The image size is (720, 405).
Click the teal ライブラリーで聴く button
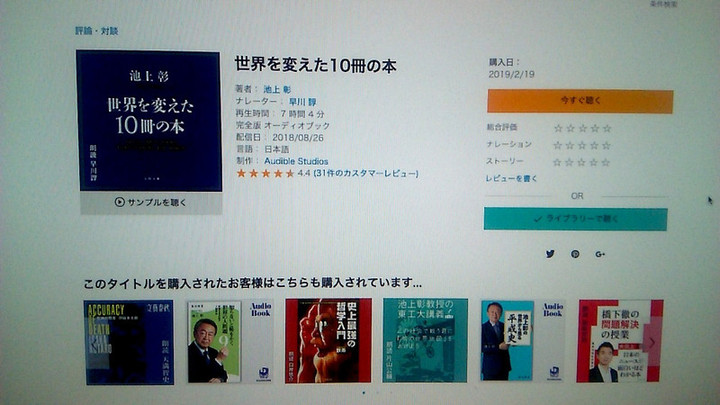click(575, 219)
